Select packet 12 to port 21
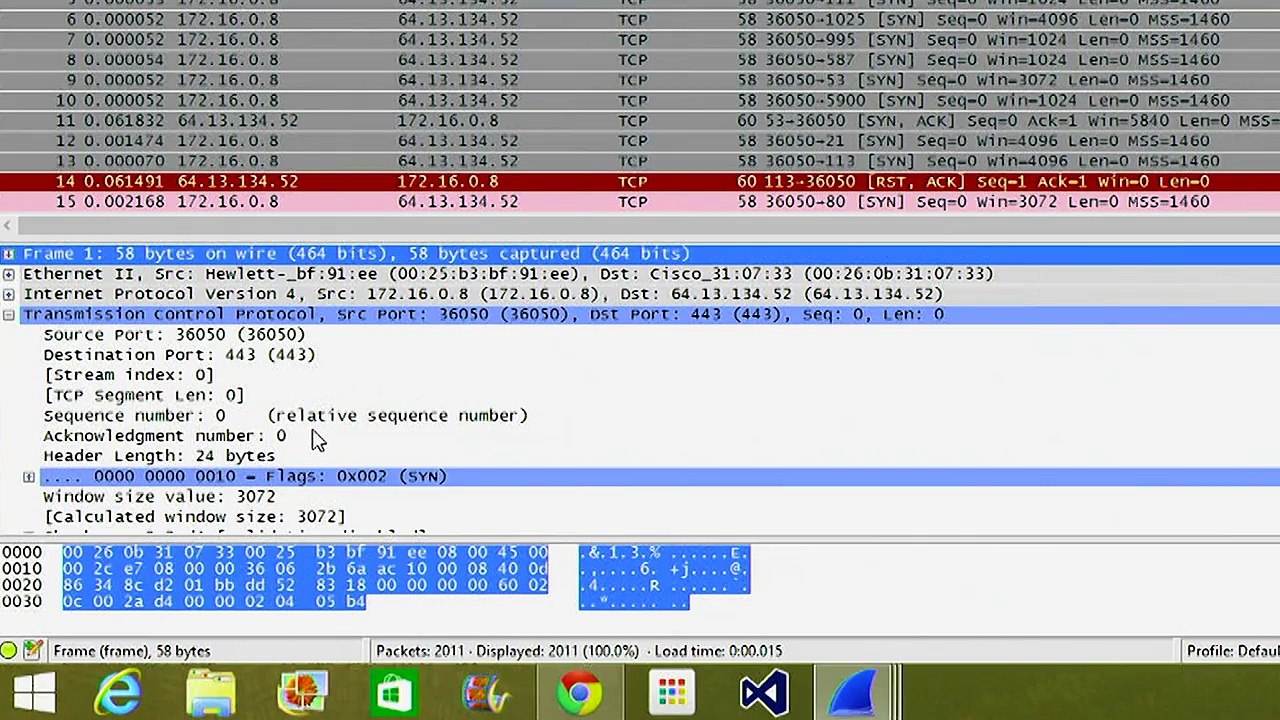This screenshot has height=720, width=1280. pos(640,141)
